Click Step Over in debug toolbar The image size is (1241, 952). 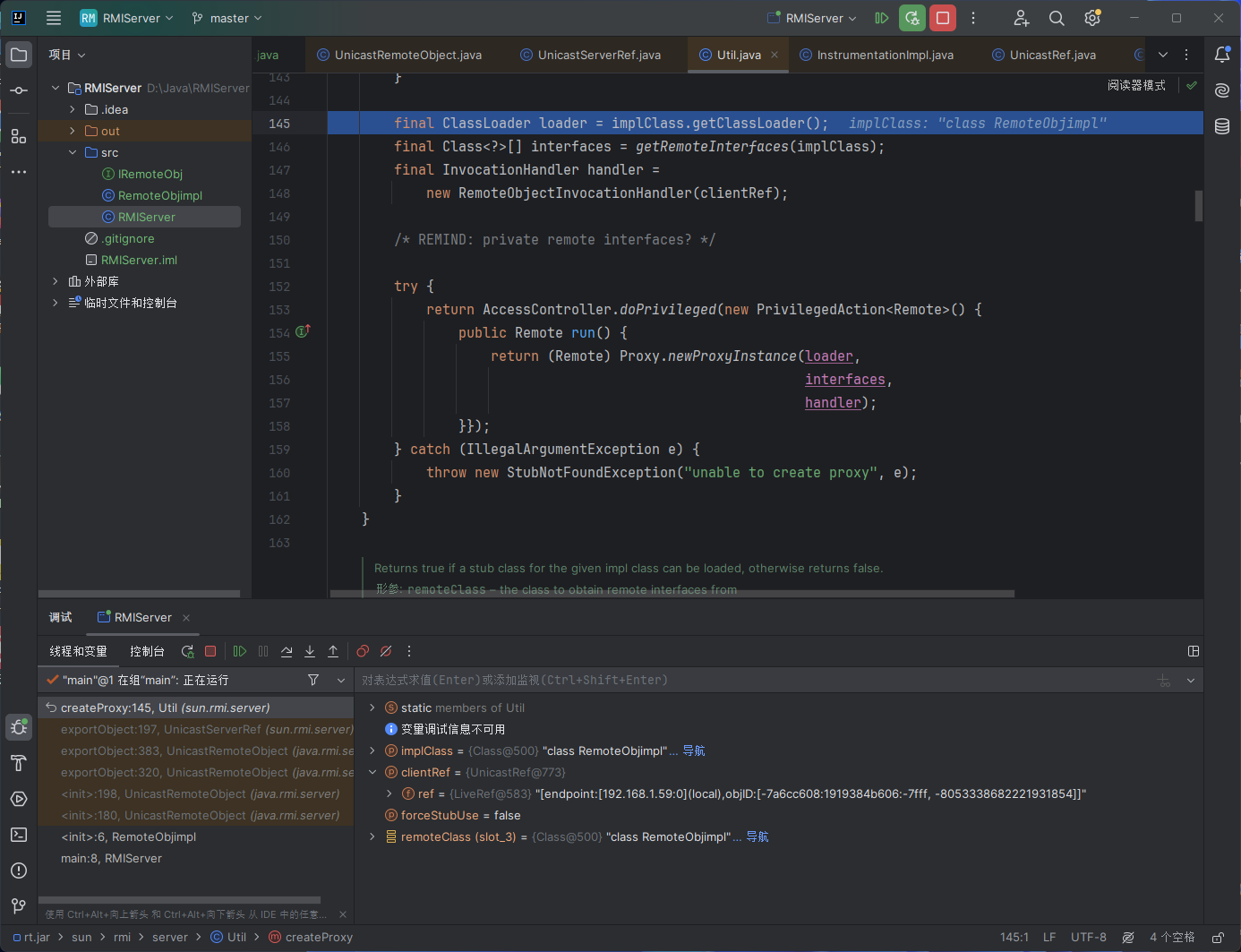coord(287,651)
